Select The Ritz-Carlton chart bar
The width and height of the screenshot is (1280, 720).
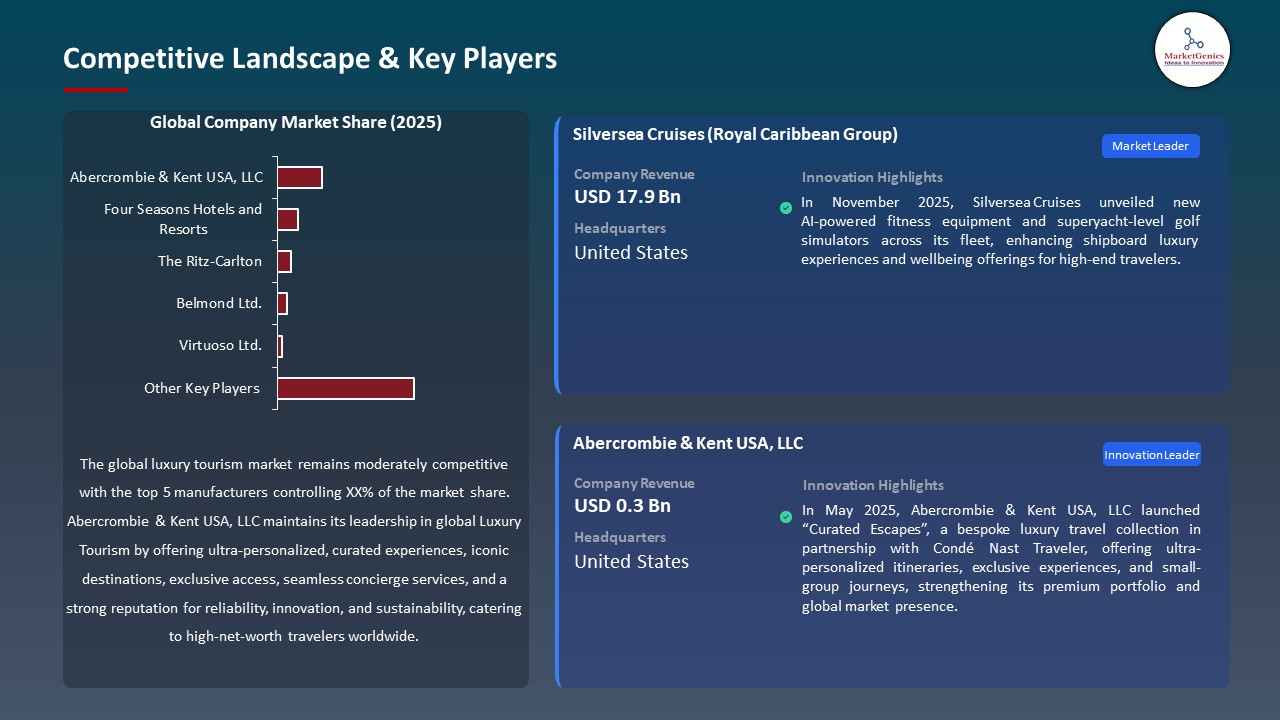284,261
